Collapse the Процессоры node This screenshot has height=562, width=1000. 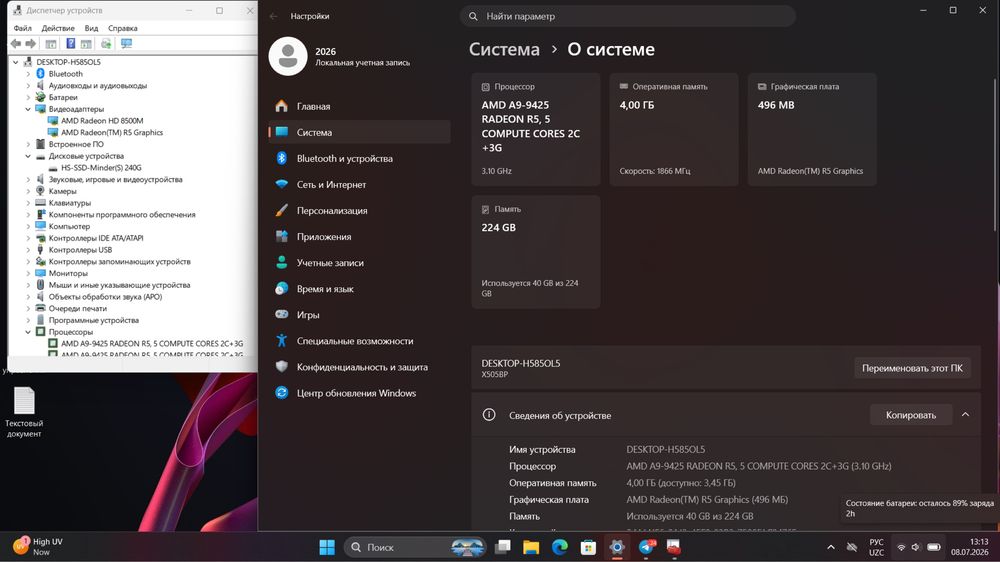(x=28, y=332)
